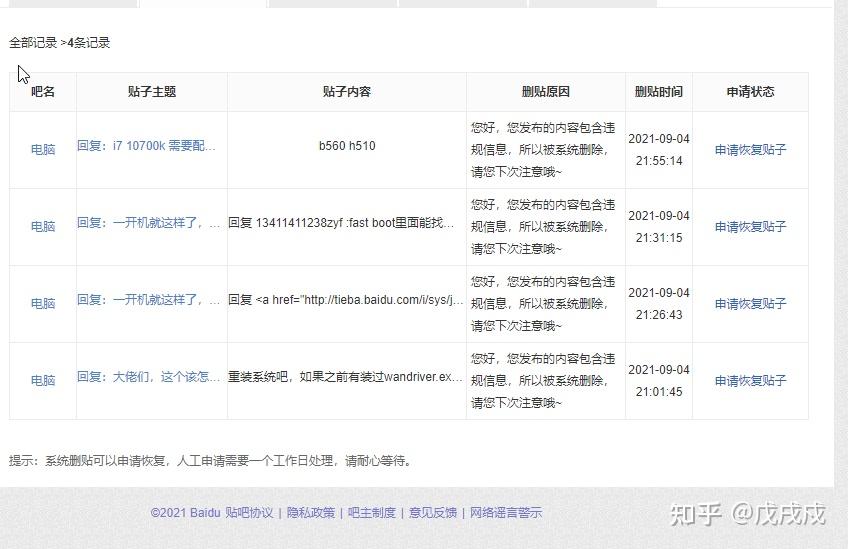Open post 回复：大佬们，这个该怎...
The width and height of the screenshot is (848, 549).
coord(148,376)
